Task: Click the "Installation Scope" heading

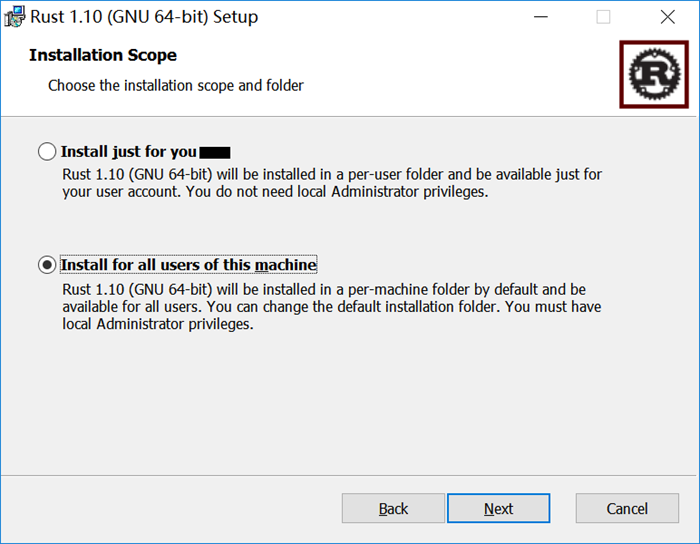Action: (x=103, y=55)
